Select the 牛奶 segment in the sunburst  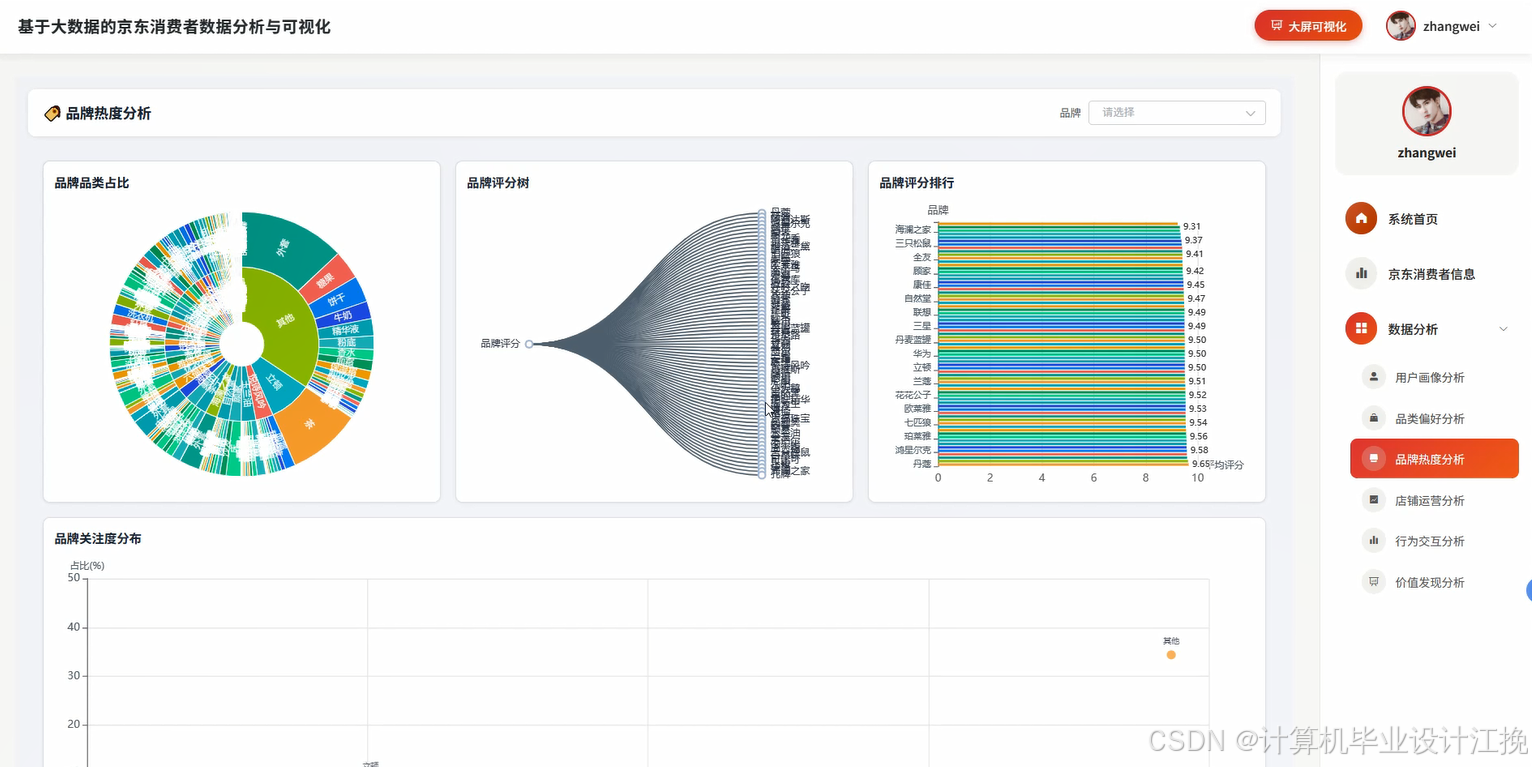(x=342, y=315)
